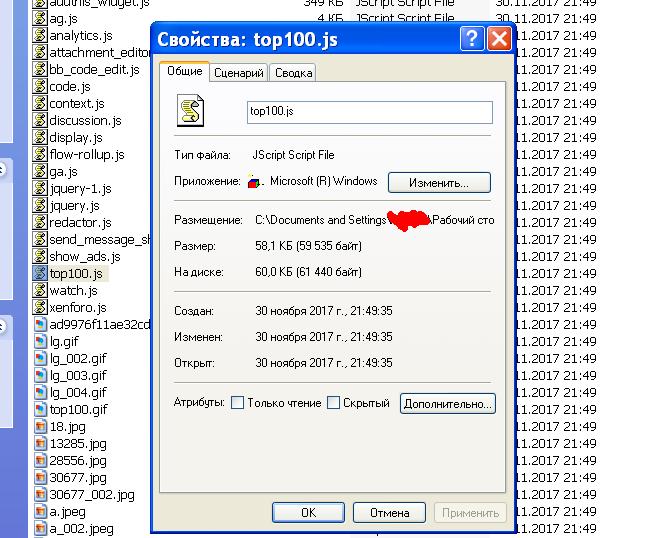
Task: Click the on-disk value '60,0 КБ (61 440 байт)'
Action: (308, 272)
